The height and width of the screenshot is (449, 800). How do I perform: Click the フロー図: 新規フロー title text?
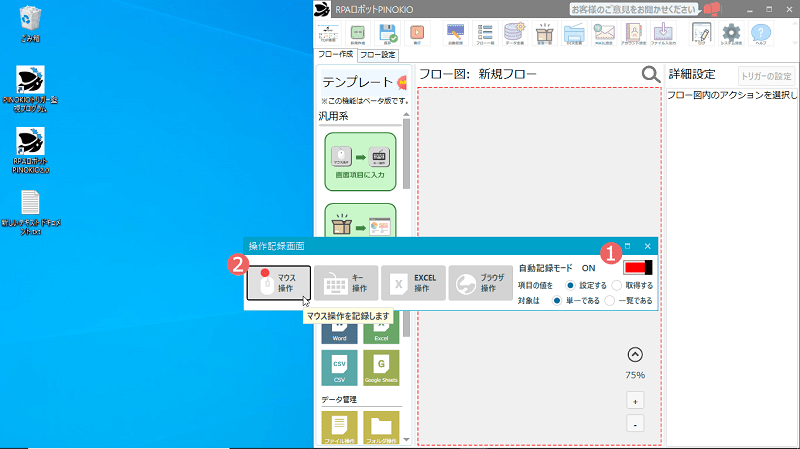478,74
